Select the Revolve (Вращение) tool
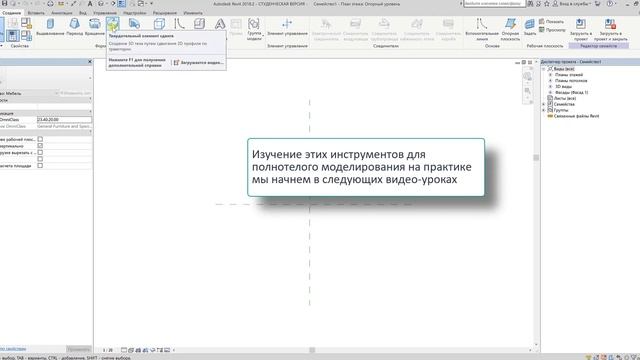 95,27
